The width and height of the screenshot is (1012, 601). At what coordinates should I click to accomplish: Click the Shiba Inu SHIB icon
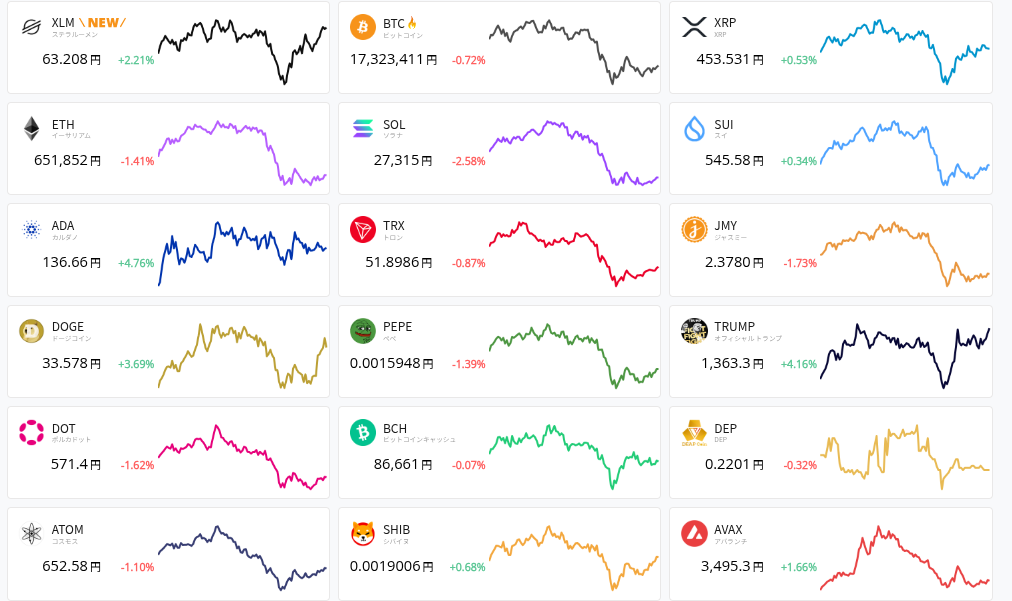pos(363,534)
